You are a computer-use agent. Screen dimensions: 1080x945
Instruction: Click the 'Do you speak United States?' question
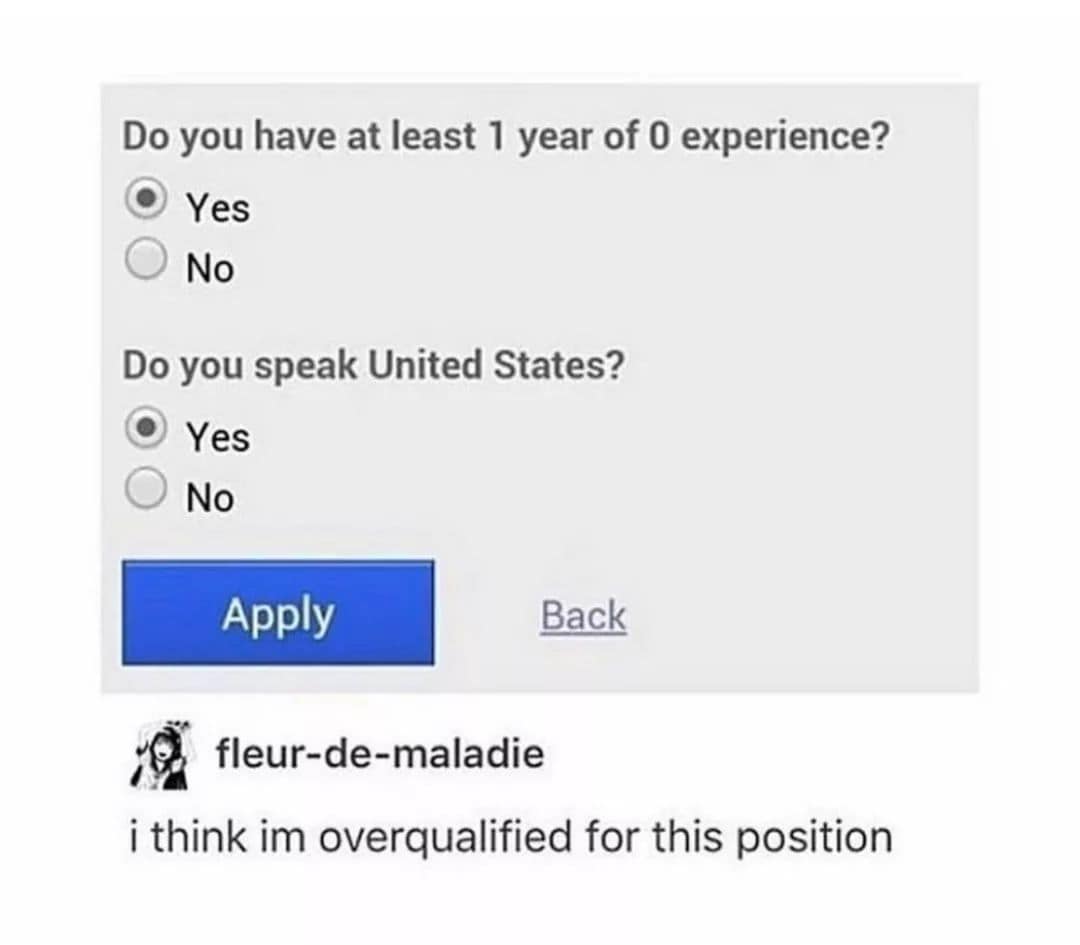tap(372, 364)
